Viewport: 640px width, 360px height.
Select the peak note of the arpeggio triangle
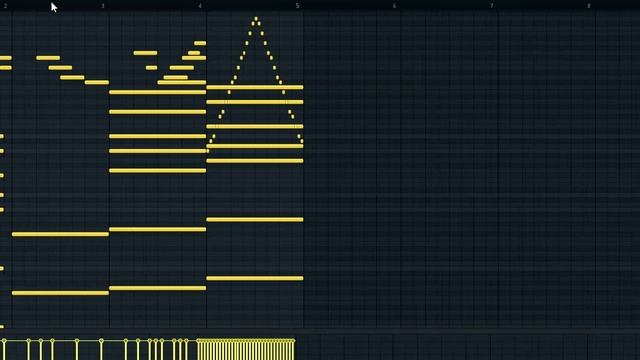click(256, 18)
